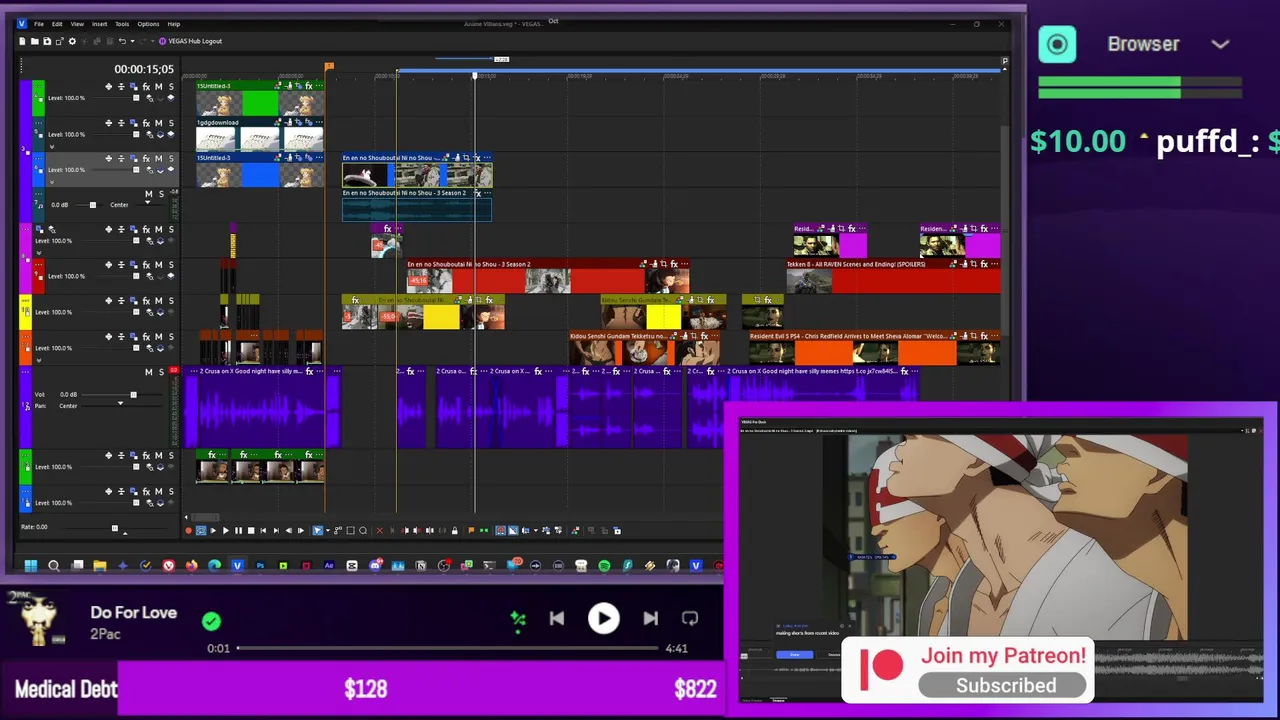Expand orange track 11 chevron
This screenshot has height=720, width=1280.
coord(39,360)
